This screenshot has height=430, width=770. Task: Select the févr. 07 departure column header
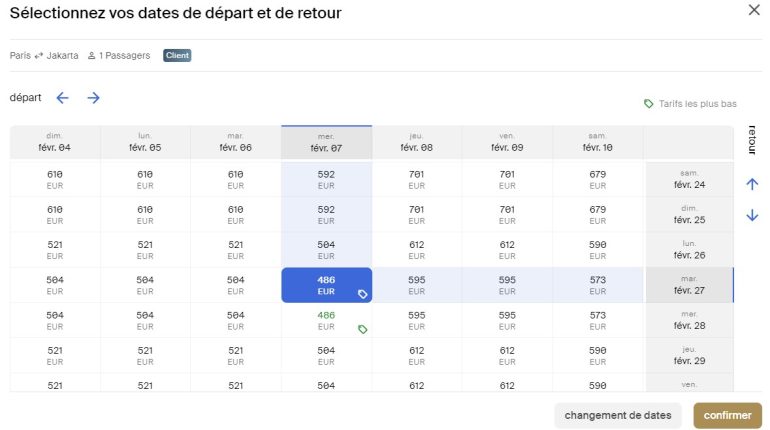pos(326,142)
